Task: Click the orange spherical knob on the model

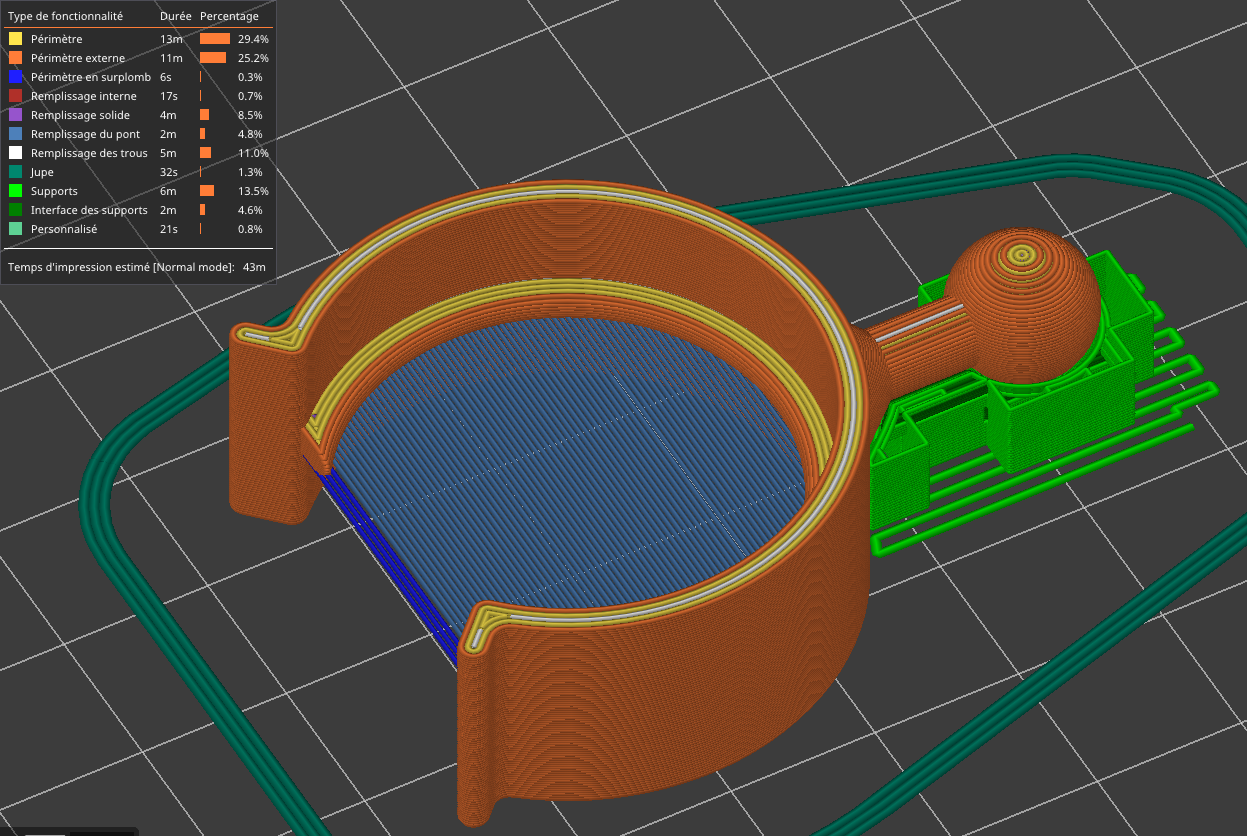Action: pyautogui.click(x=1022, y=305)
